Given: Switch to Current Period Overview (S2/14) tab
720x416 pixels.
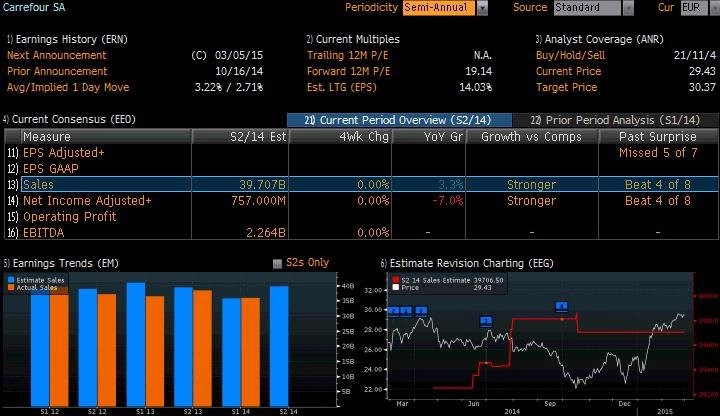Looking at the screenshot, I should click(x=399, y=120).
